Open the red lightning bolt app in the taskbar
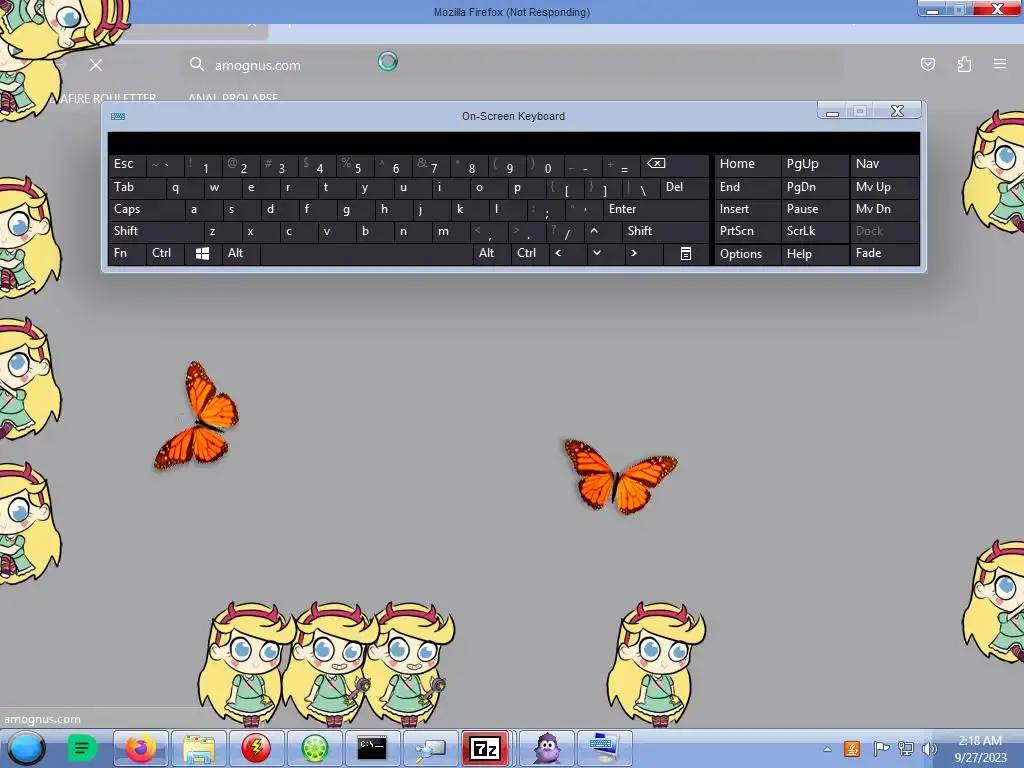The height and width of the screenshot is (768, 1024). point(256,748)
